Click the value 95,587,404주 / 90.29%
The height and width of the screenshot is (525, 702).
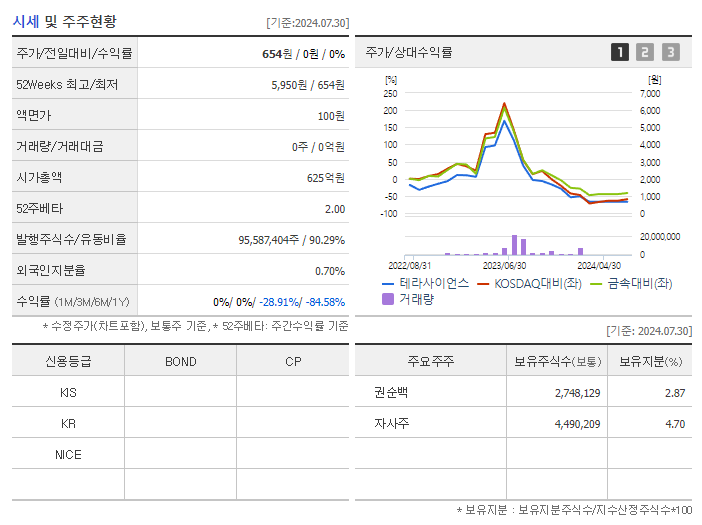(x=291, y=240)
